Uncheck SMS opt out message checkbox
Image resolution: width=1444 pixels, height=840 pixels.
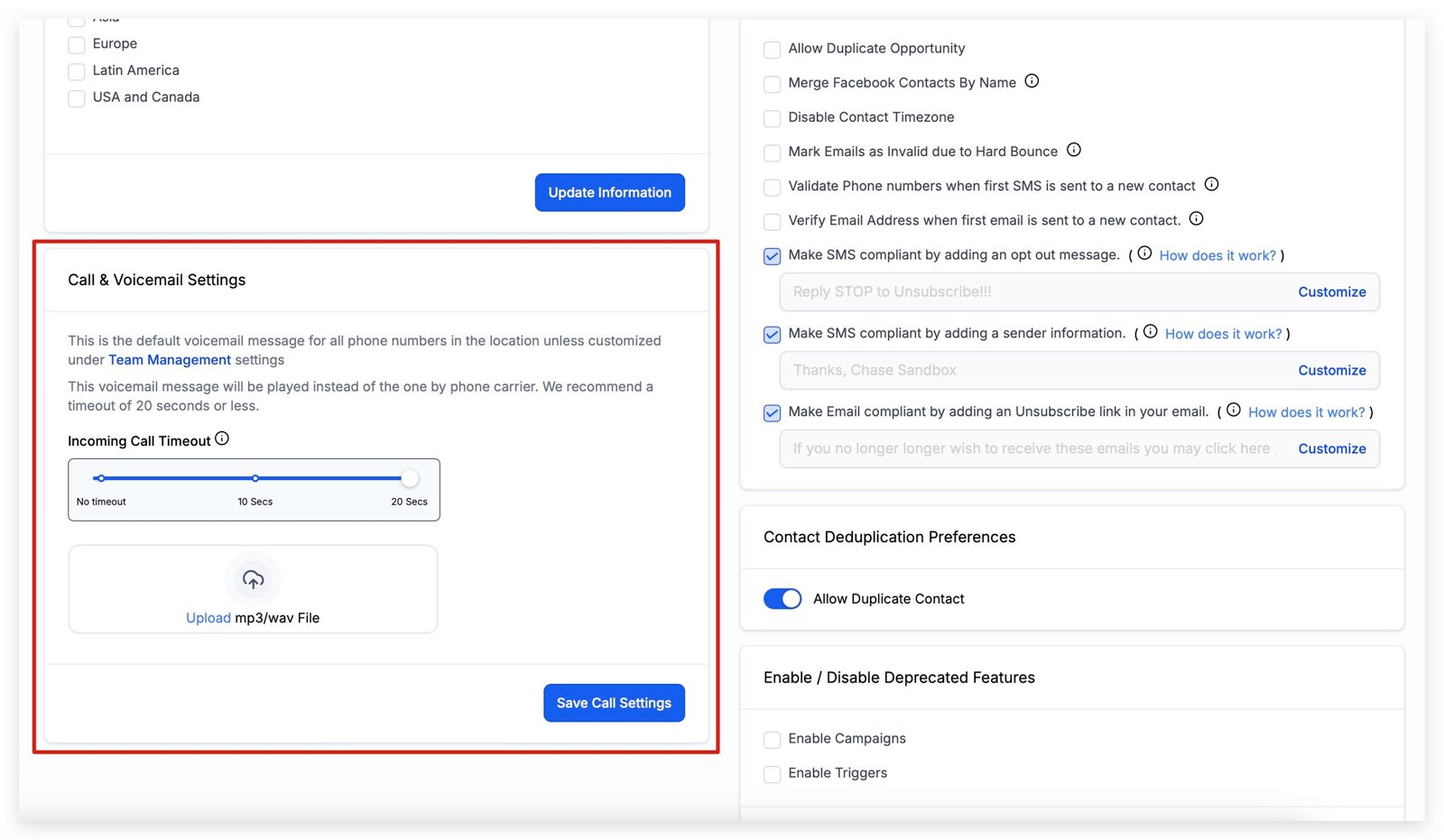click(773, 256)
